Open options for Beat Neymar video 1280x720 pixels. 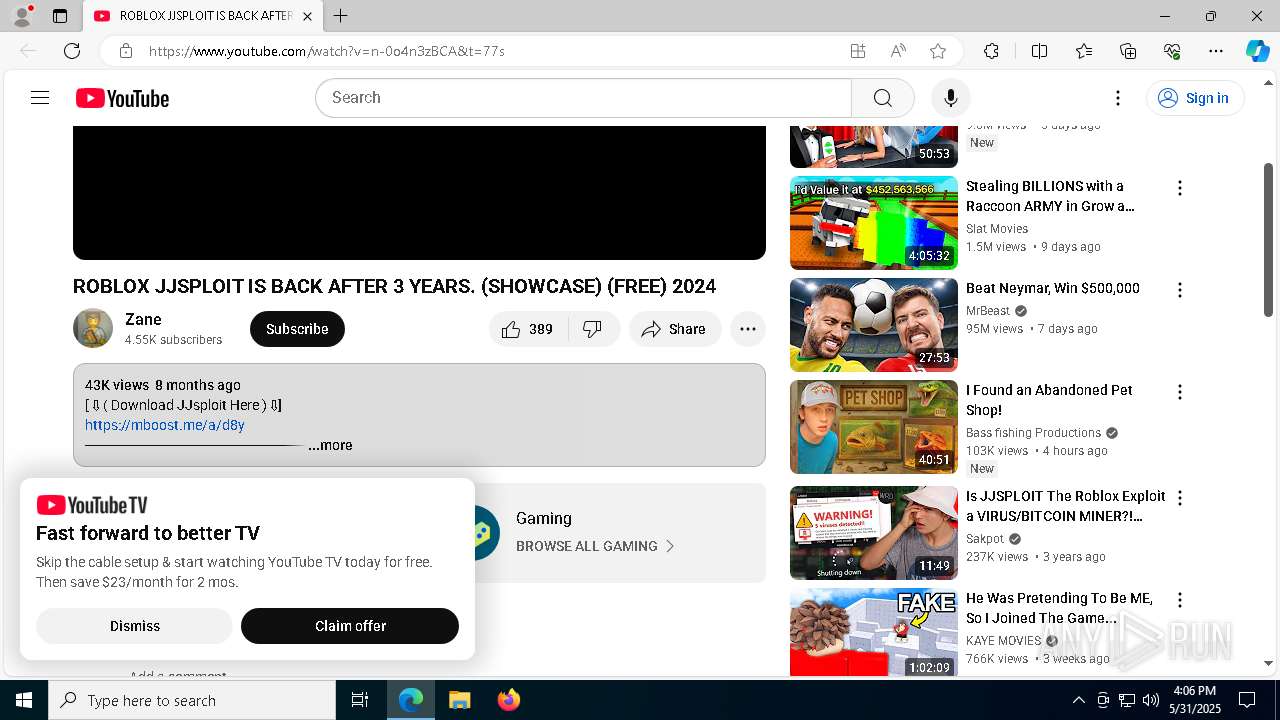click(x=1180, y=290)
